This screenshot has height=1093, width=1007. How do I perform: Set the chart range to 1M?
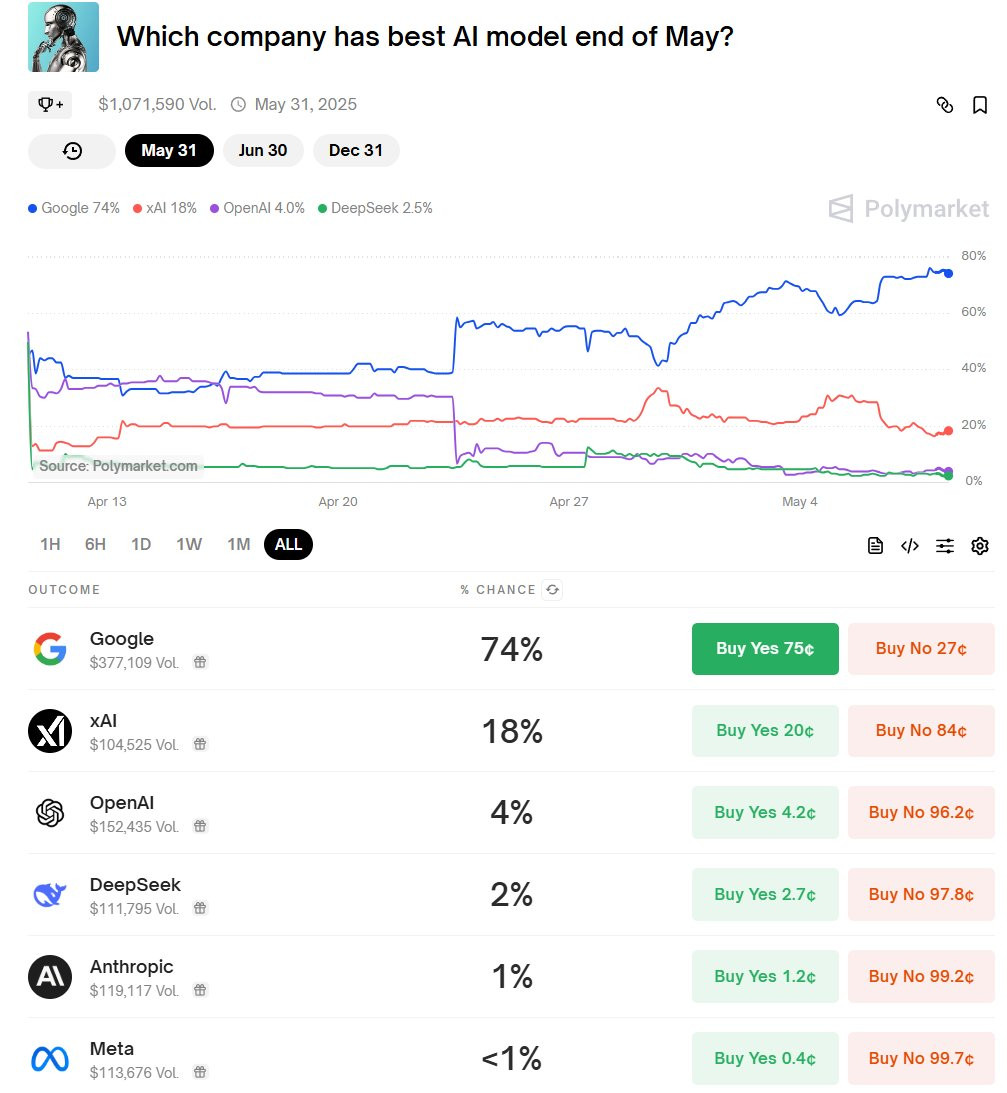click(238, 545)
